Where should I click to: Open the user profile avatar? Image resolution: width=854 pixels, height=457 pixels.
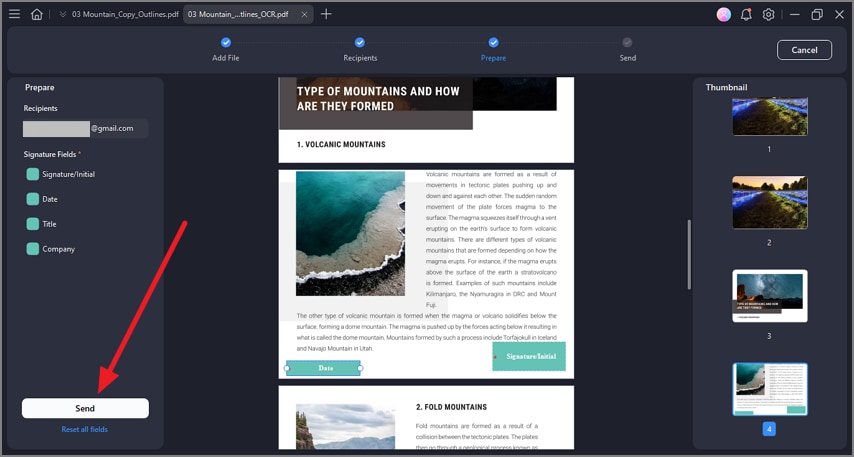724,15
